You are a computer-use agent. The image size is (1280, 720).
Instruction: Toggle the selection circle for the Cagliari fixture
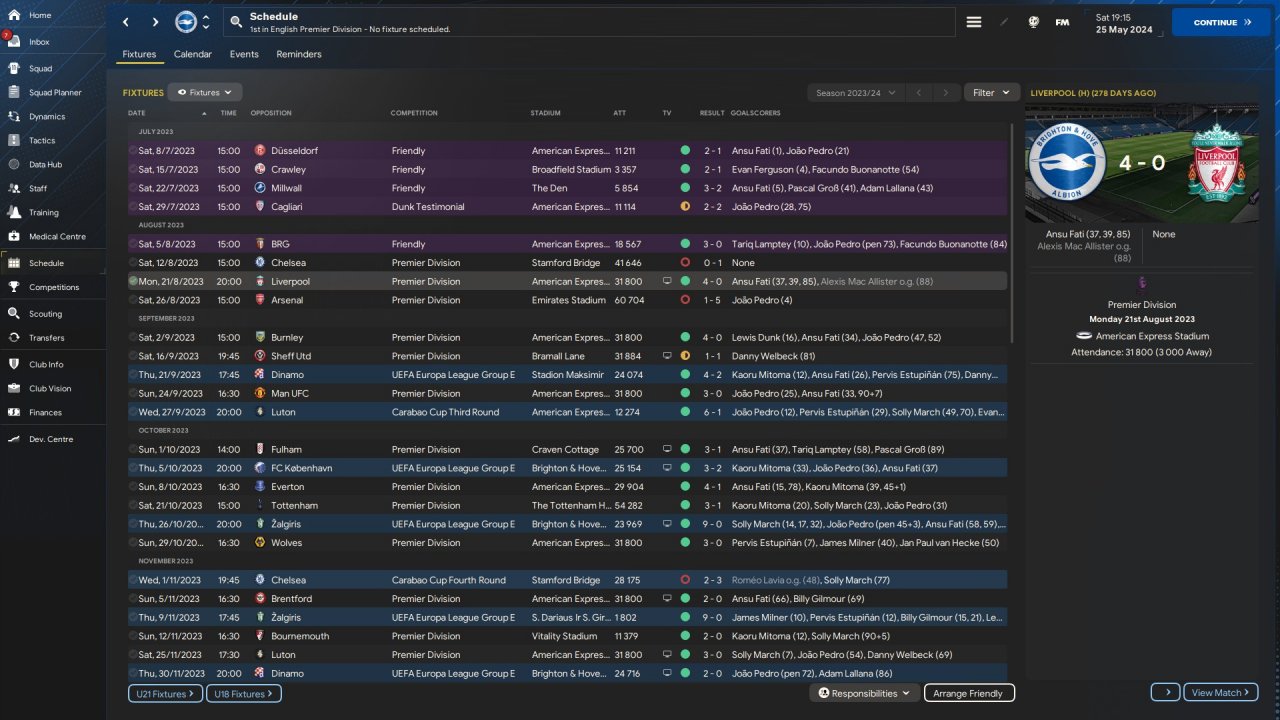coord(133,207)
